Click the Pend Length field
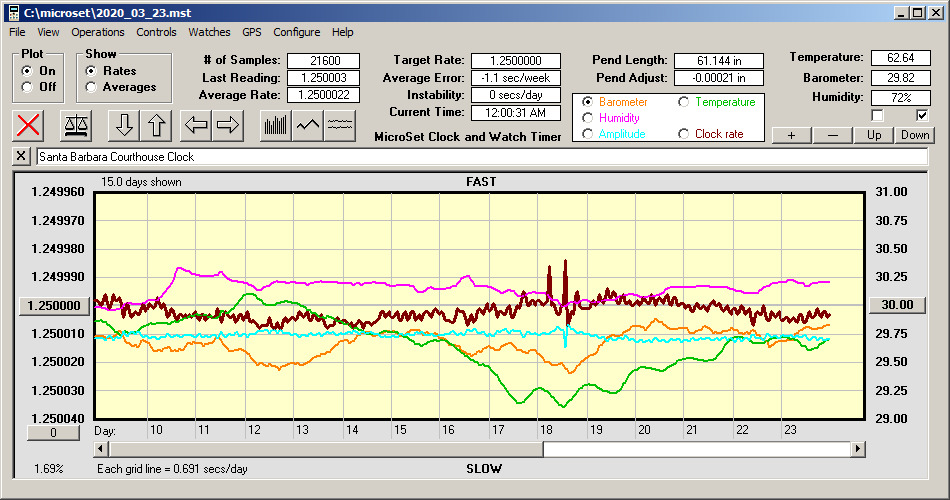Viewport: 950px width, 500px height. 719,61
